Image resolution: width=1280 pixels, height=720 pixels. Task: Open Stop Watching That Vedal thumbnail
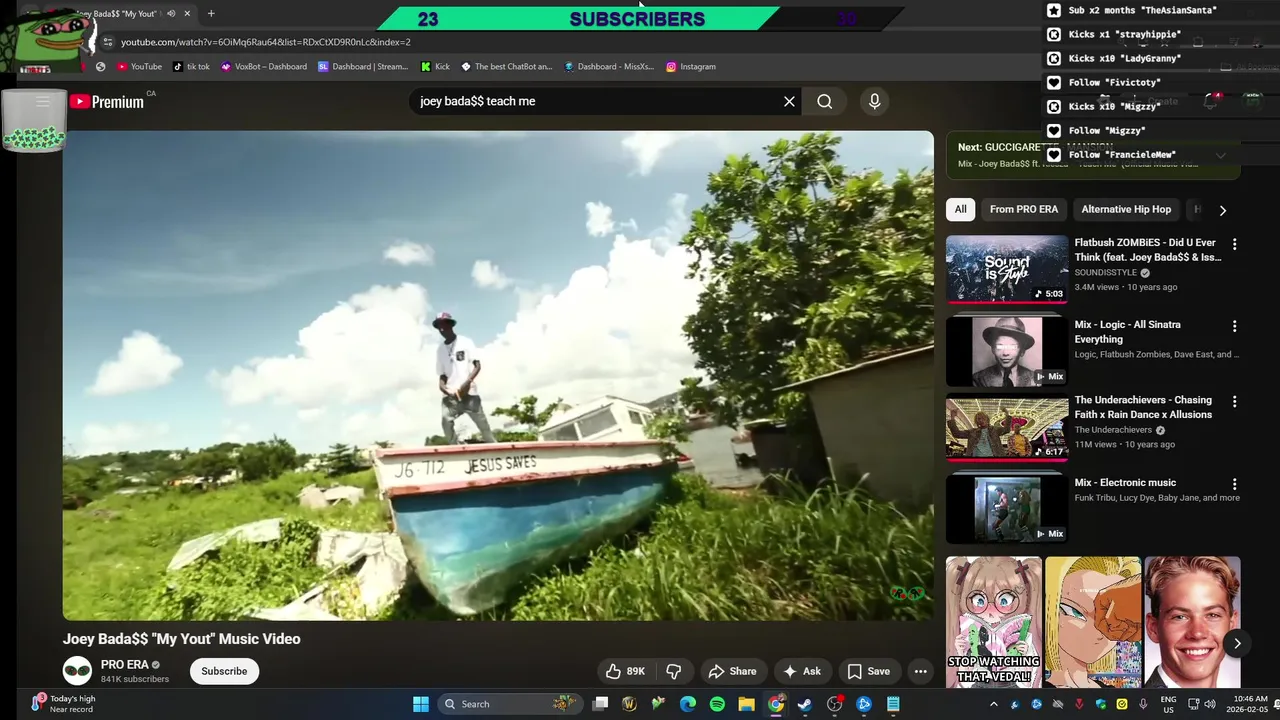pyautogui.click(x=994, y=622)
